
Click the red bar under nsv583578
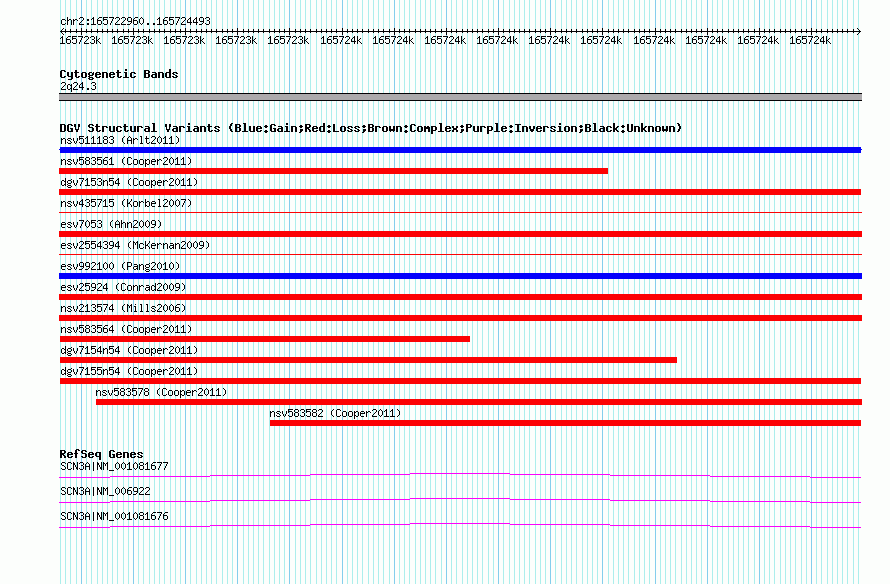479,402
